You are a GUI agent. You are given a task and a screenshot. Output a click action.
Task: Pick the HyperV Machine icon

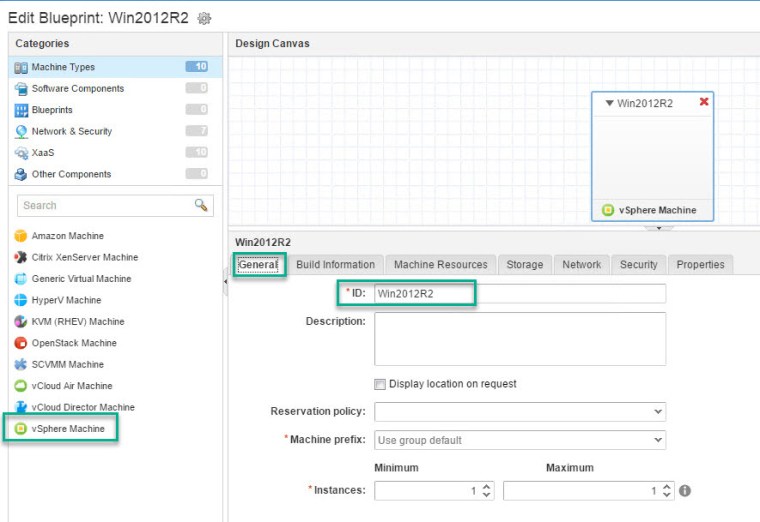point(20,300)
